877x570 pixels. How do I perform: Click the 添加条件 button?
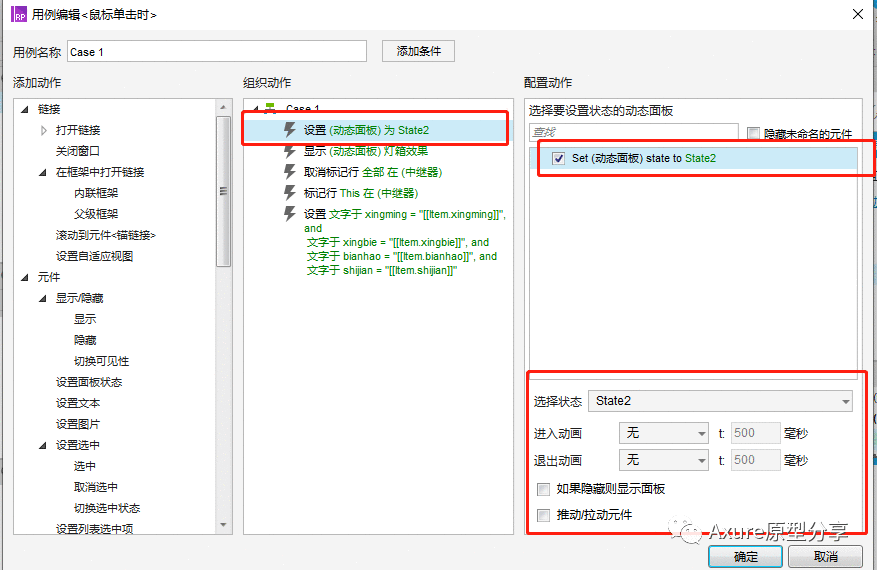tap(418, 51)
